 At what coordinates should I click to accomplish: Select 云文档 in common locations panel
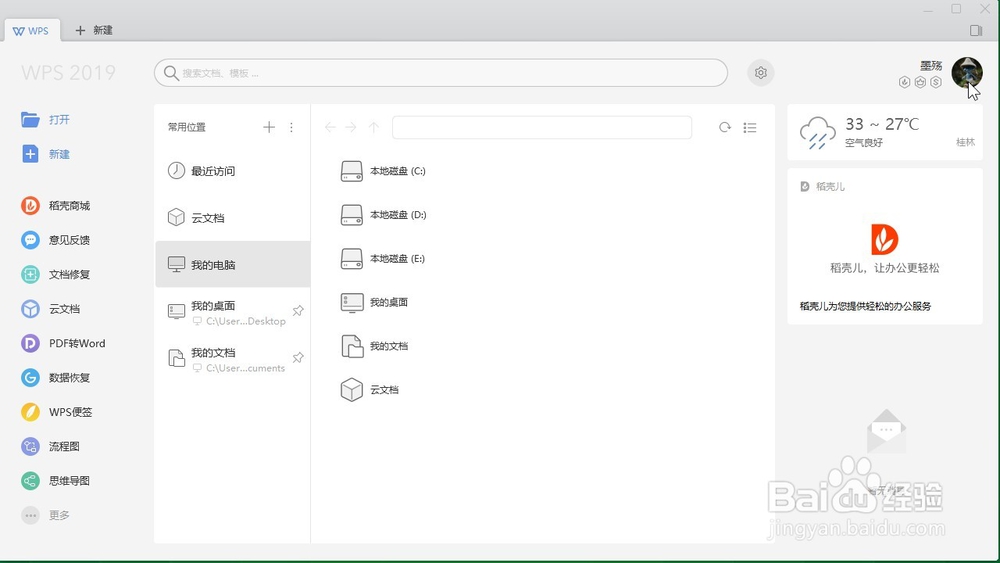(233, 217)
